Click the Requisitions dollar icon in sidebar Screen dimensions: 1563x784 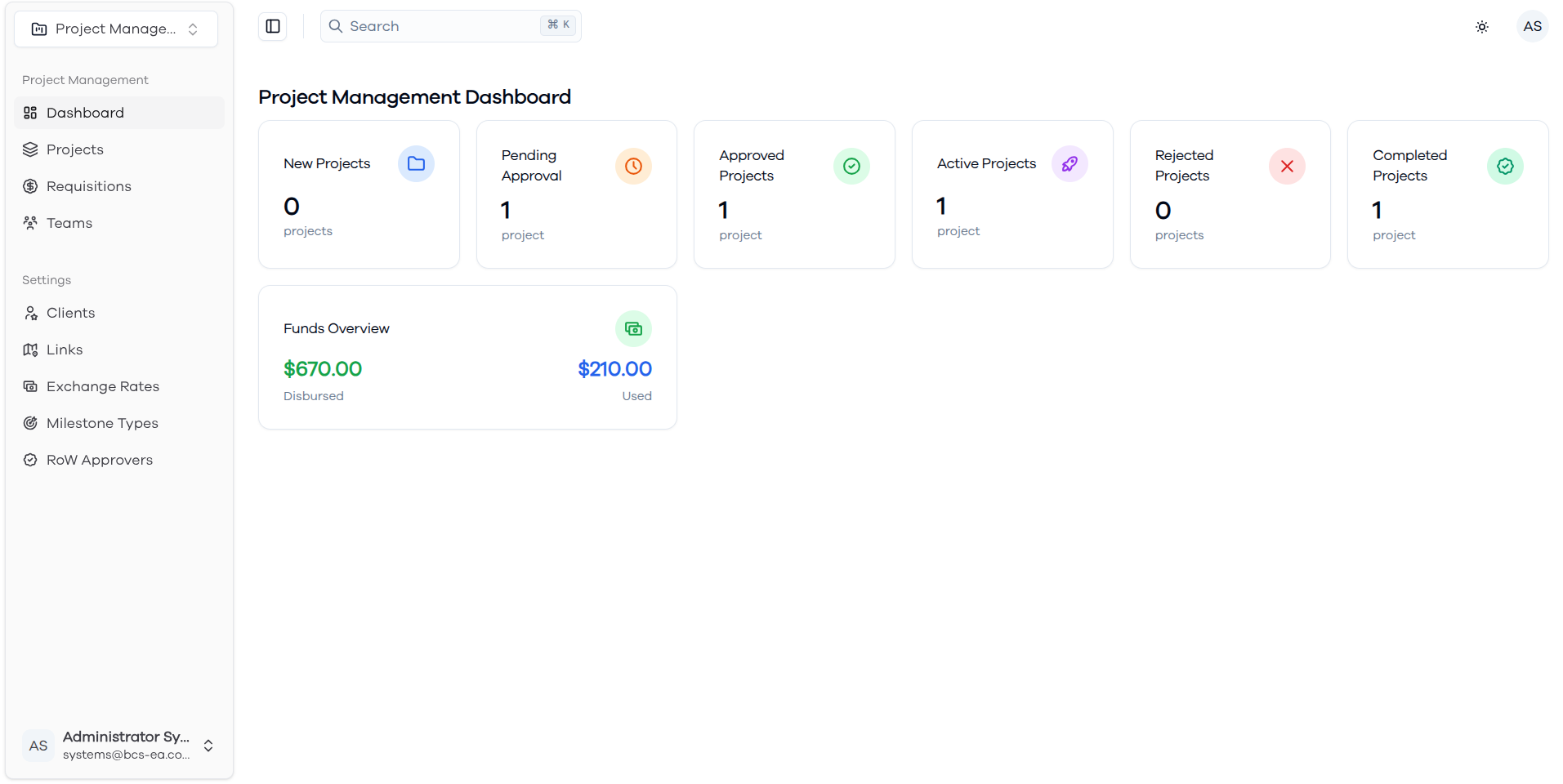click(x=30, y=186)
